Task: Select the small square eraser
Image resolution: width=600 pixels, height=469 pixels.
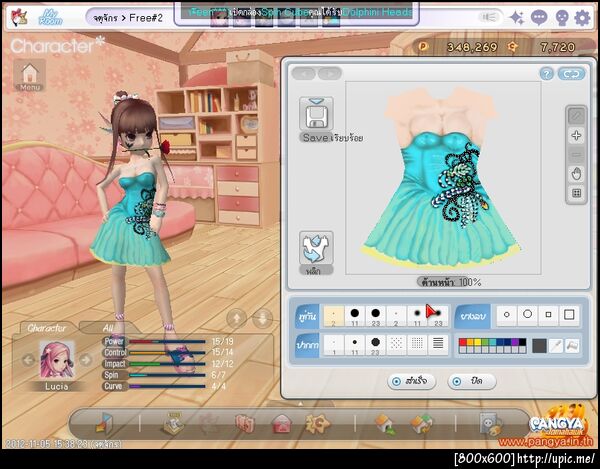Action: click(548, 315)
